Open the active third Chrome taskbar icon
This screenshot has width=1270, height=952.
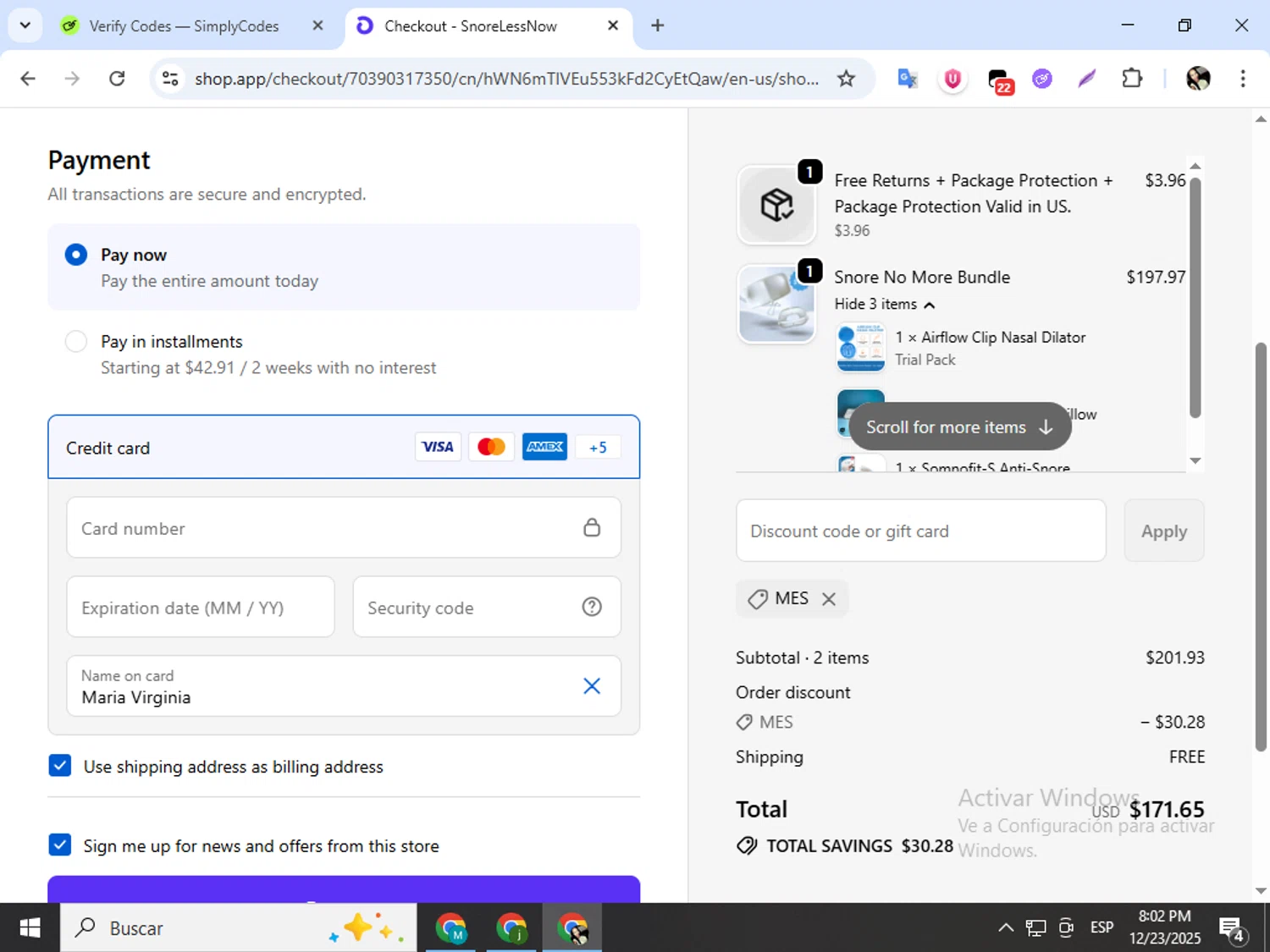coord(572,927)
